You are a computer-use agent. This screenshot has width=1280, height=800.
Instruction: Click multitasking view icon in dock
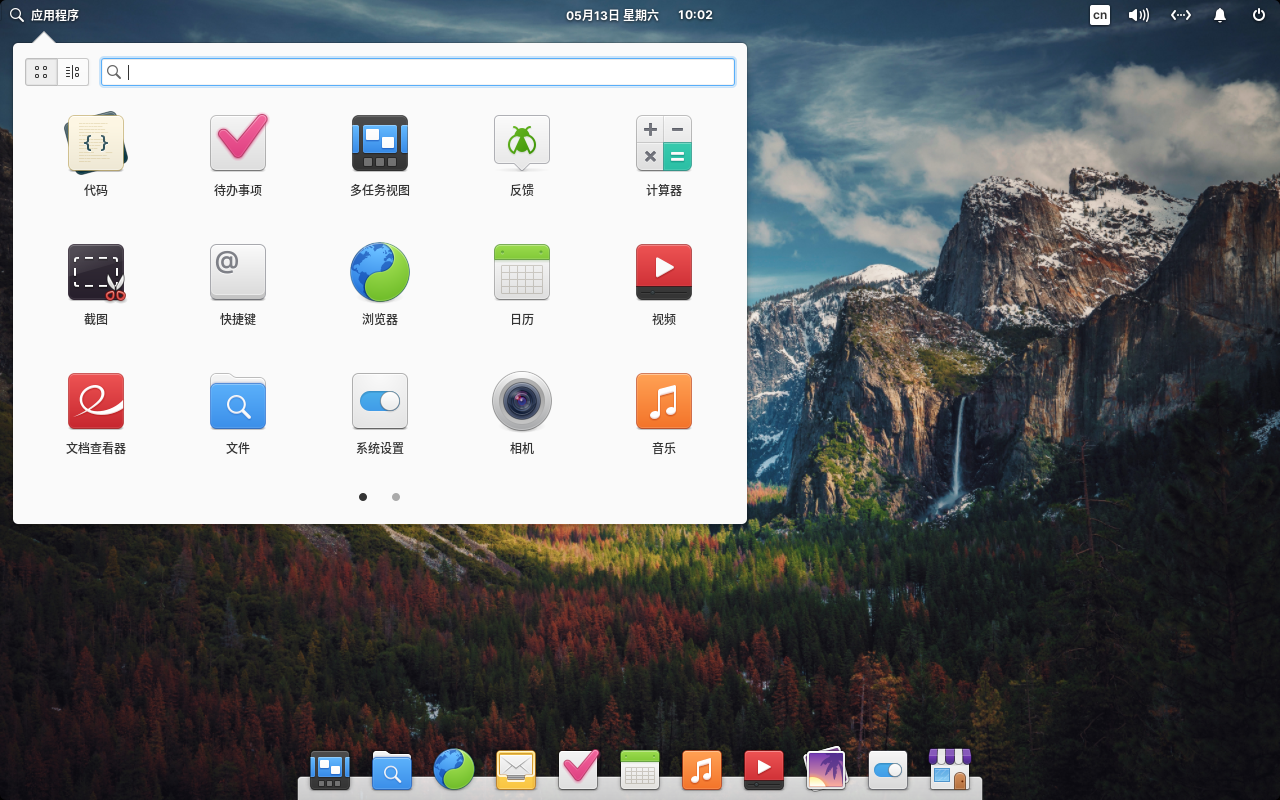[x=330, y=770]
